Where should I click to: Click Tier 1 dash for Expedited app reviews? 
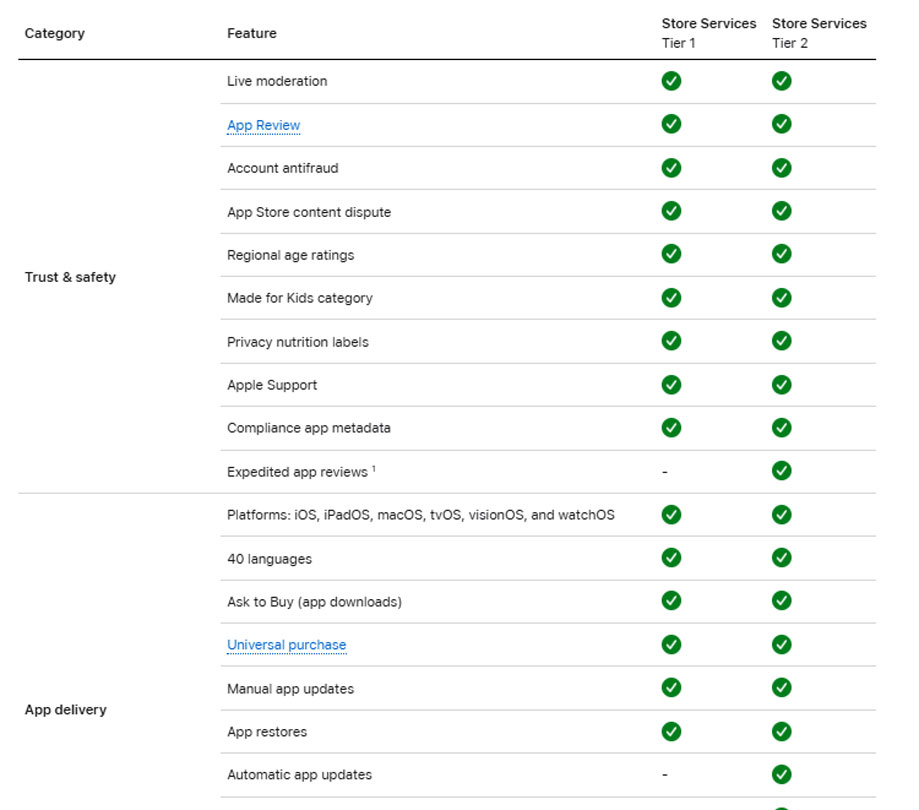pos(665,472)
